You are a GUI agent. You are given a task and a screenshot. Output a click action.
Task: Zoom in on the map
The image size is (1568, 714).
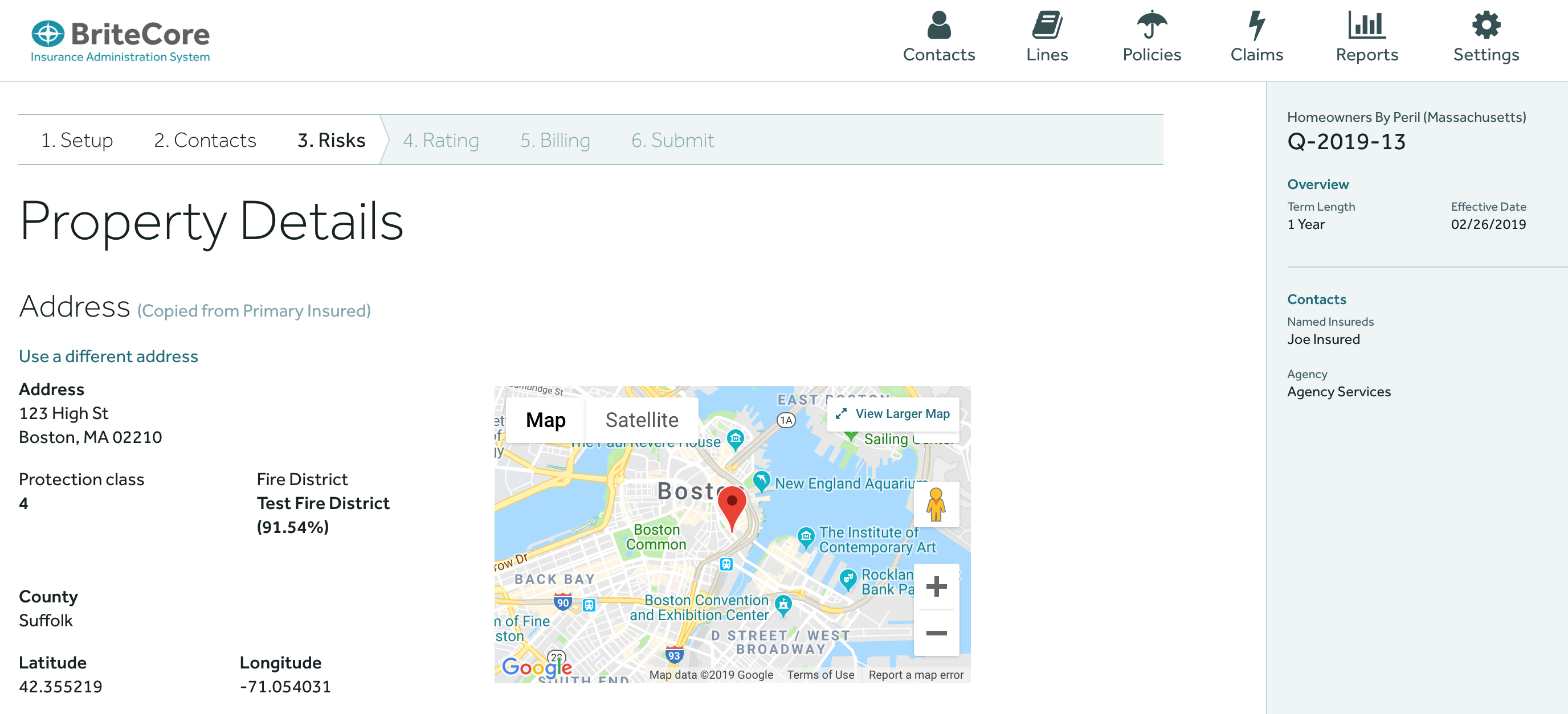936,586
